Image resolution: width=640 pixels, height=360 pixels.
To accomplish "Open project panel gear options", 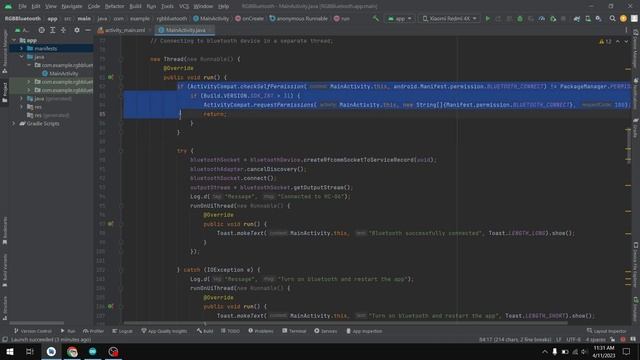I will pos(77,30).
